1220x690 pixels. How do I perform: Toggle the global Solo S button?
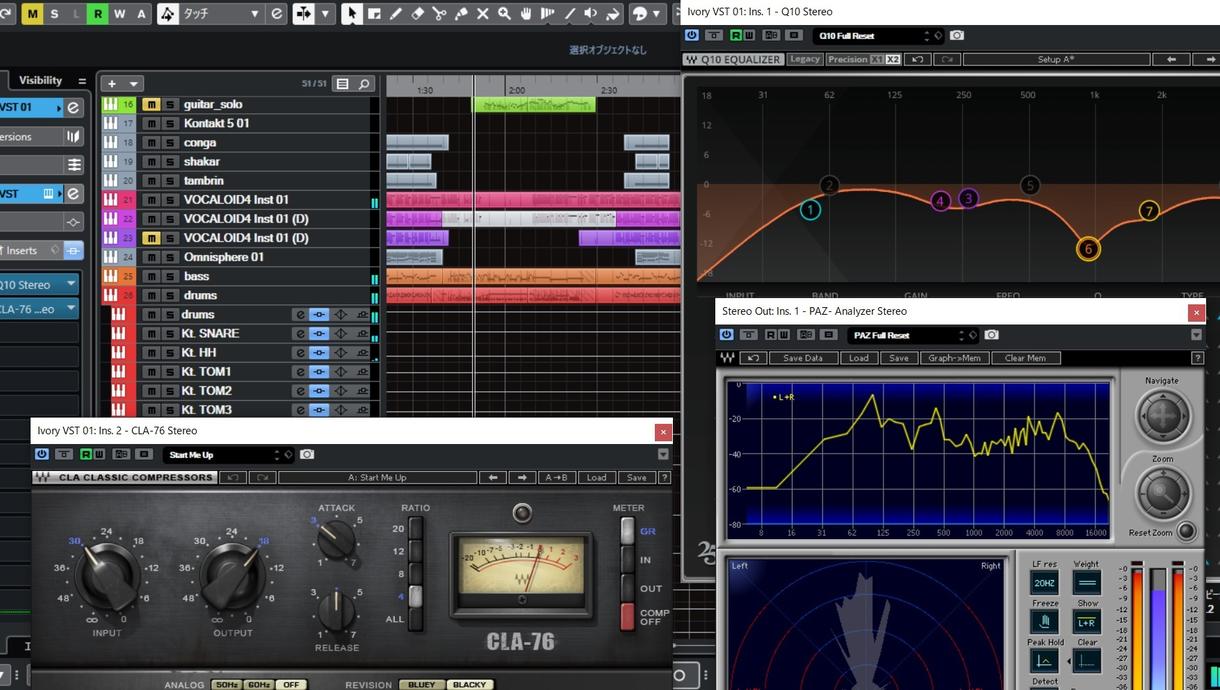point(54,14)
